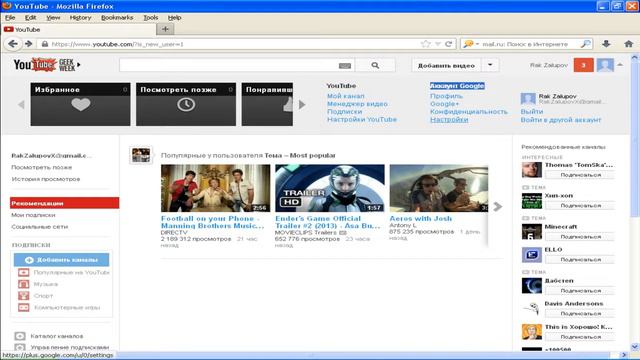
Task: Show more popular videos with right chevron
Action: pyautogui.click(x=498, y=207)
